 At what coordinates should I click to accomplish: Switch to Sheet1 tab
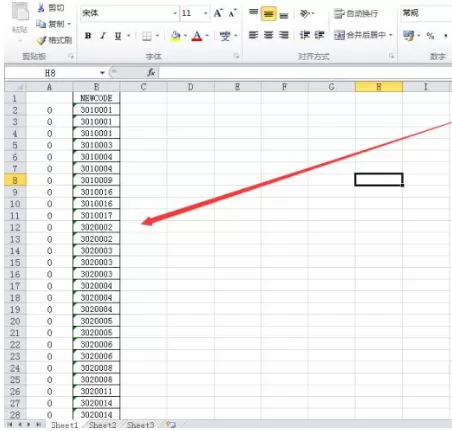pos(65,425)
